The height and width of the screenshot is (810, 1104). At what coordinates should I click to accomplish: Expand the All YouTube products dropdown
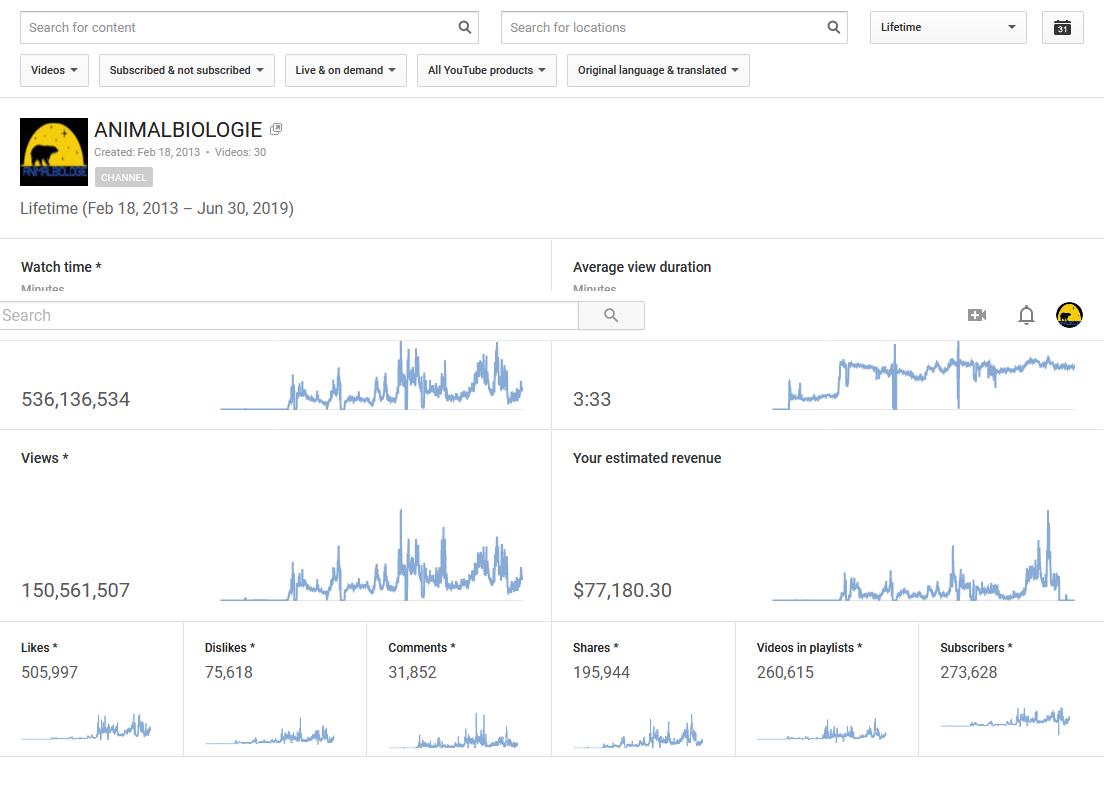pyautogui.click(x=487, y=70)
